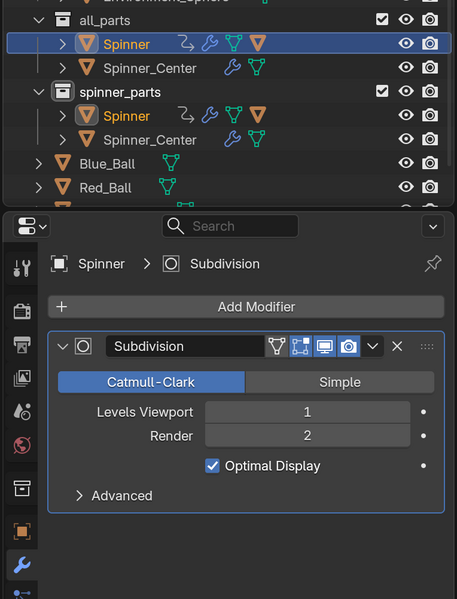The image size is (457, 599).
Task: Open the Collection properties tab
Action: point(22,488)
